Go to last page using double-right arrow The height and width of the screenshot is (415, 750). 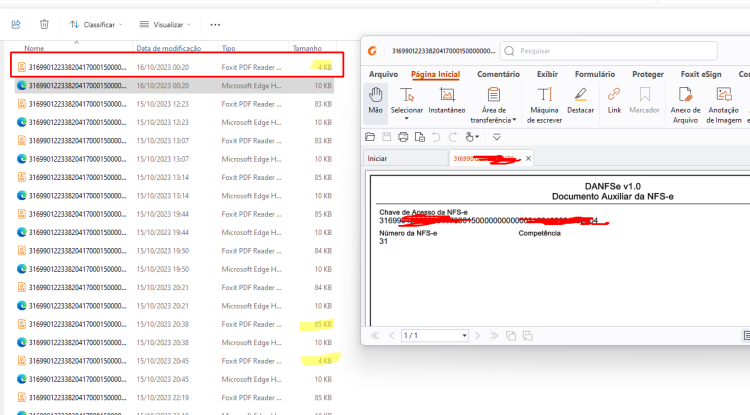tap(494, 336)
